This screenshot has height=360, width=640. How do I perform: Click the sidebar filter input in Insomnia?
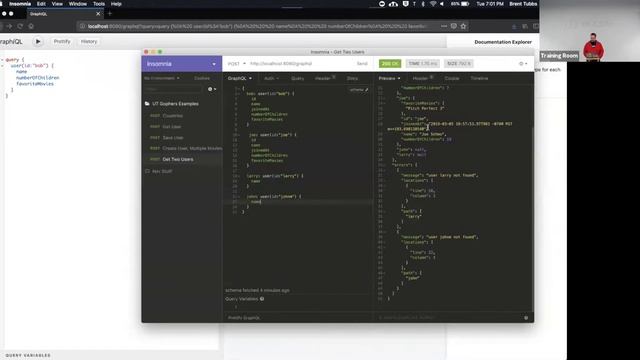pyautogui.click(x=173, y=89)
